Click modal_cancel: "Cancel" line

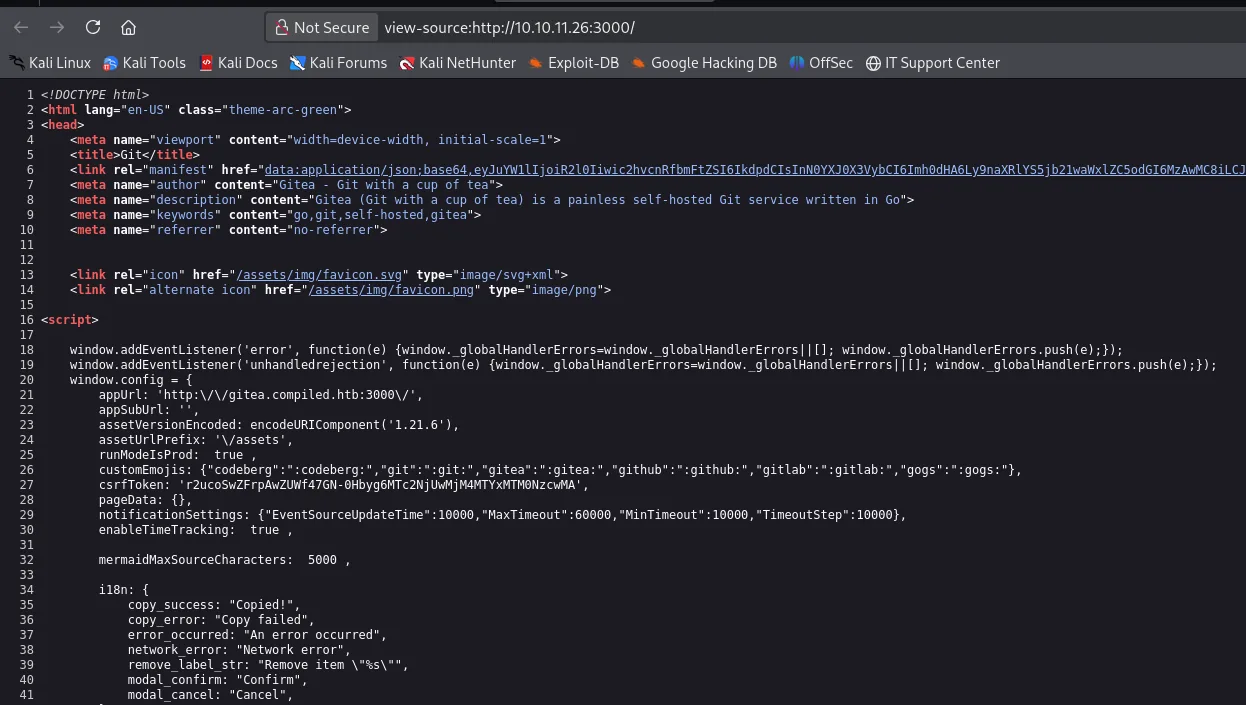click(x=211, y=695)
